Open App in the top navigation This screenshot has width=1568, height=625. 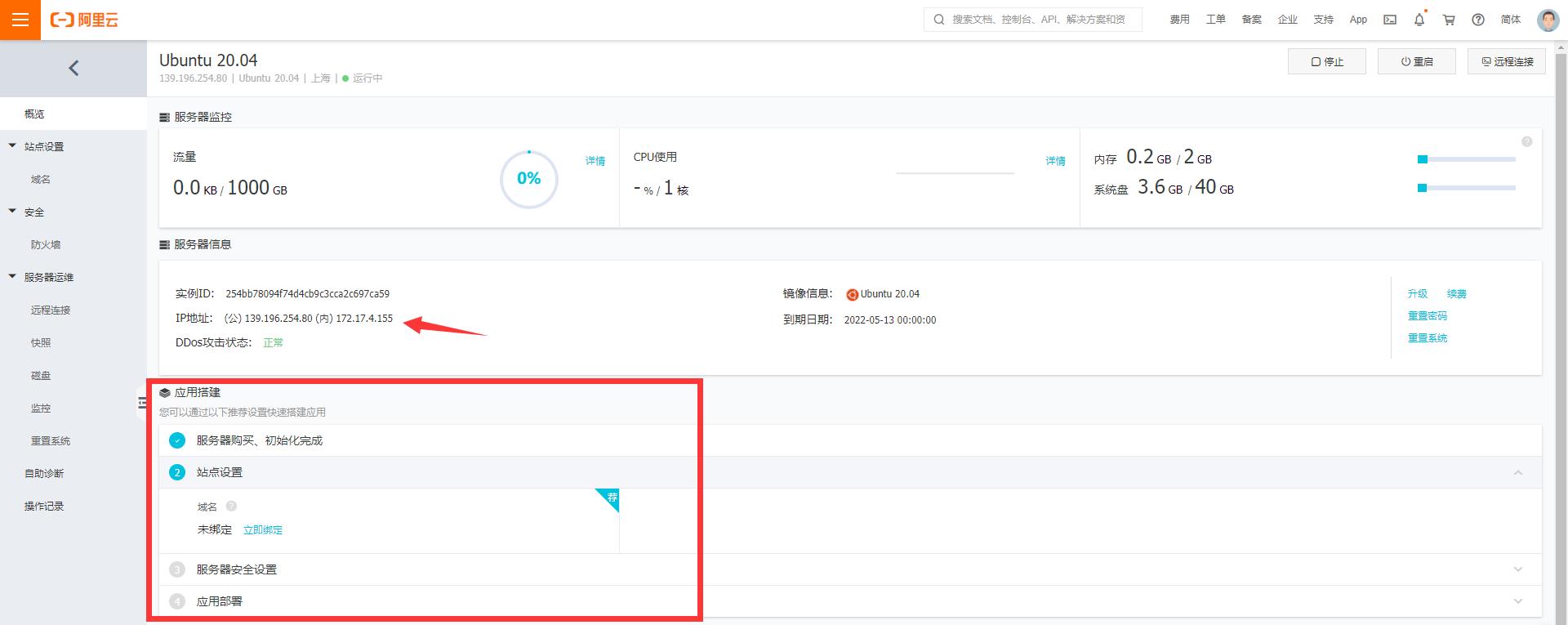1358,20
